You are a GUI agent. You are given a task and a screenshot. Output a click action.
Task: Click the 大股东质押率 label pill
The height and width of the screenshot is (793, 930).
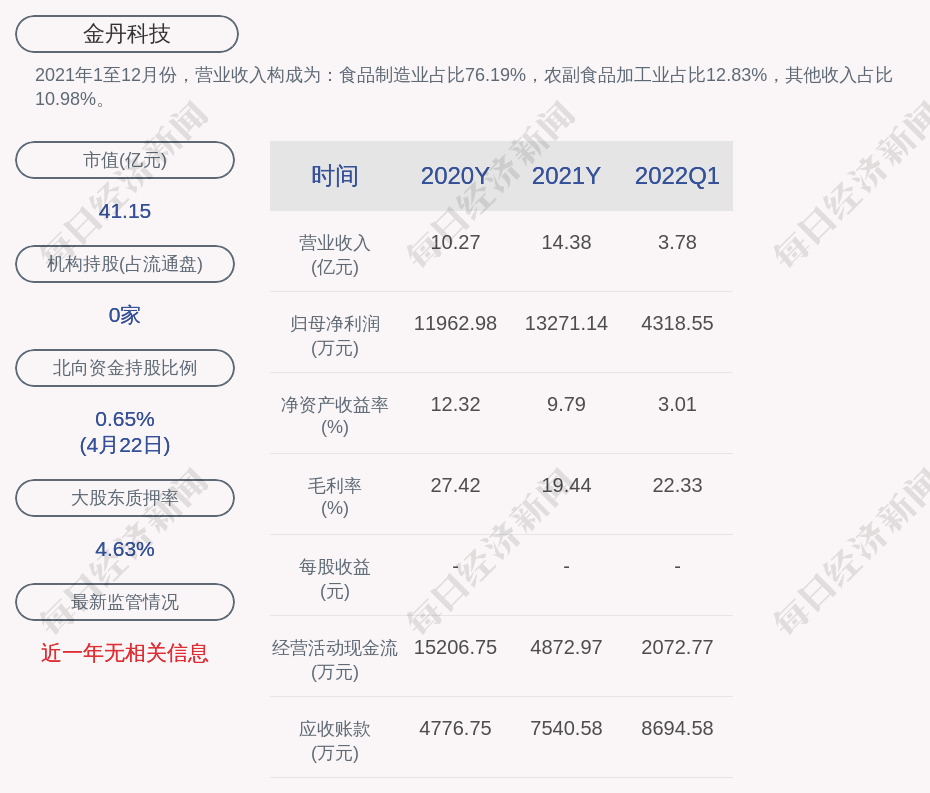[125, 498]
